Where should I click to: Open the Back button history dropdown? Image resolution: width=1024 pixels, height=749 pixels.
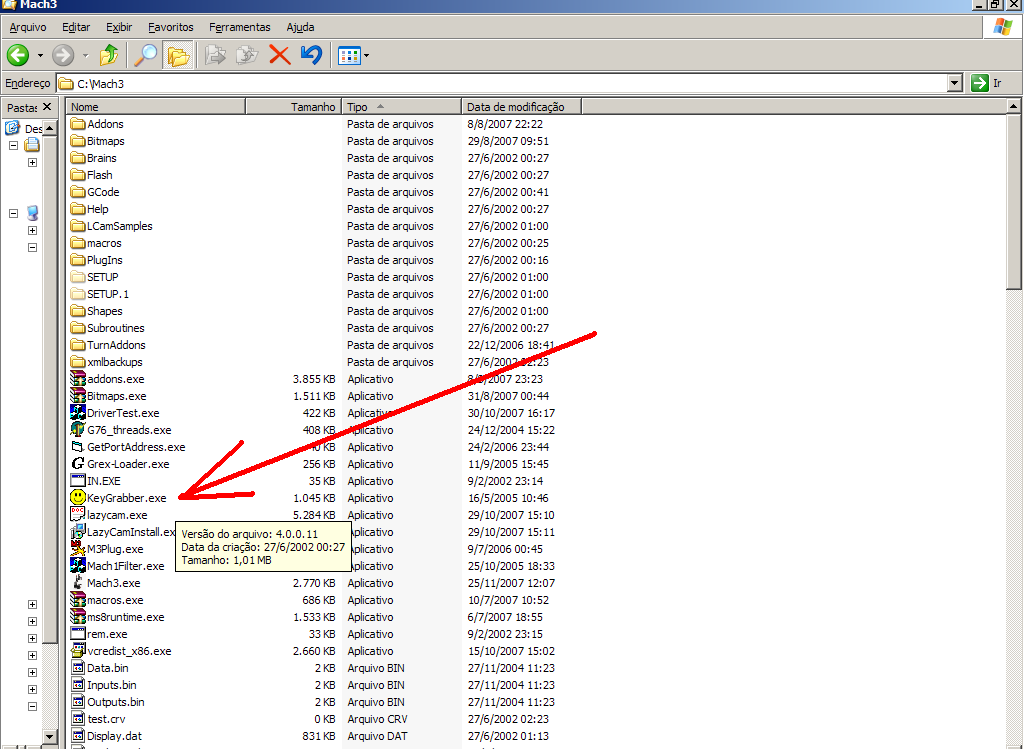click(40, 56)
